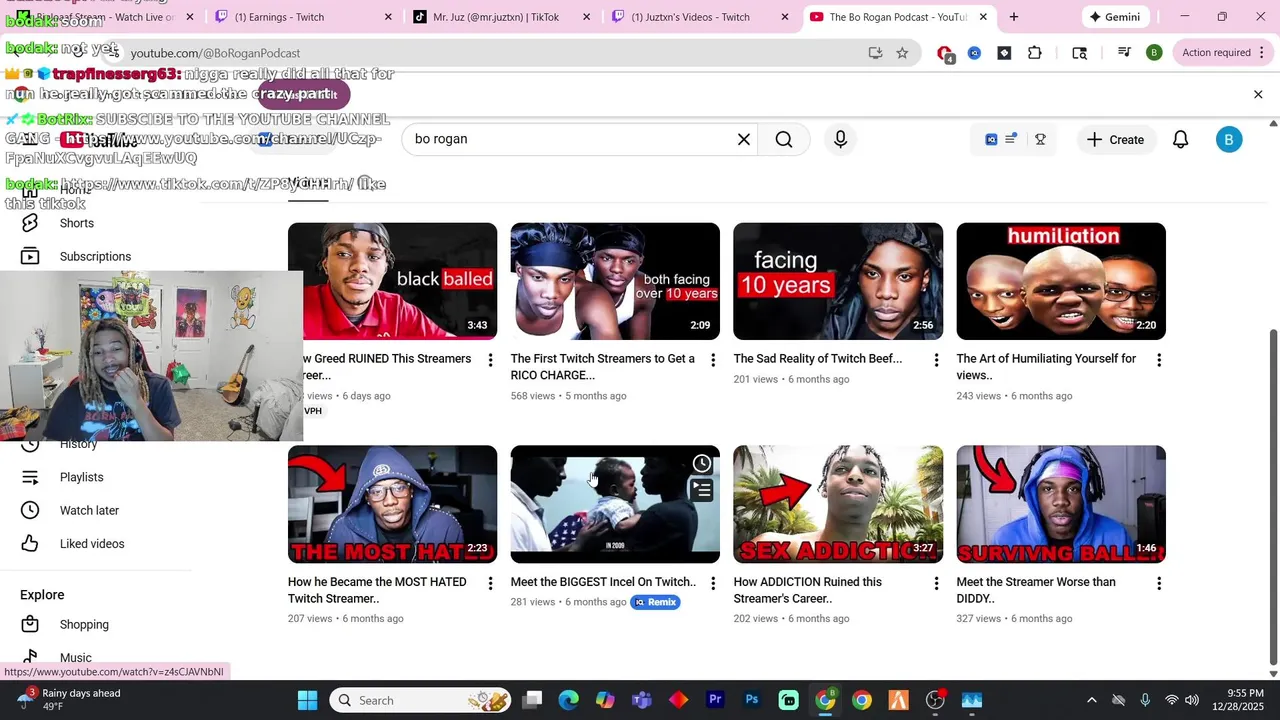Open 'The First Twitch Streamers to Get a RICO CHARGE' title
Image resolution: width=1280 pixels, height=720 pixels.
(602, 367)
